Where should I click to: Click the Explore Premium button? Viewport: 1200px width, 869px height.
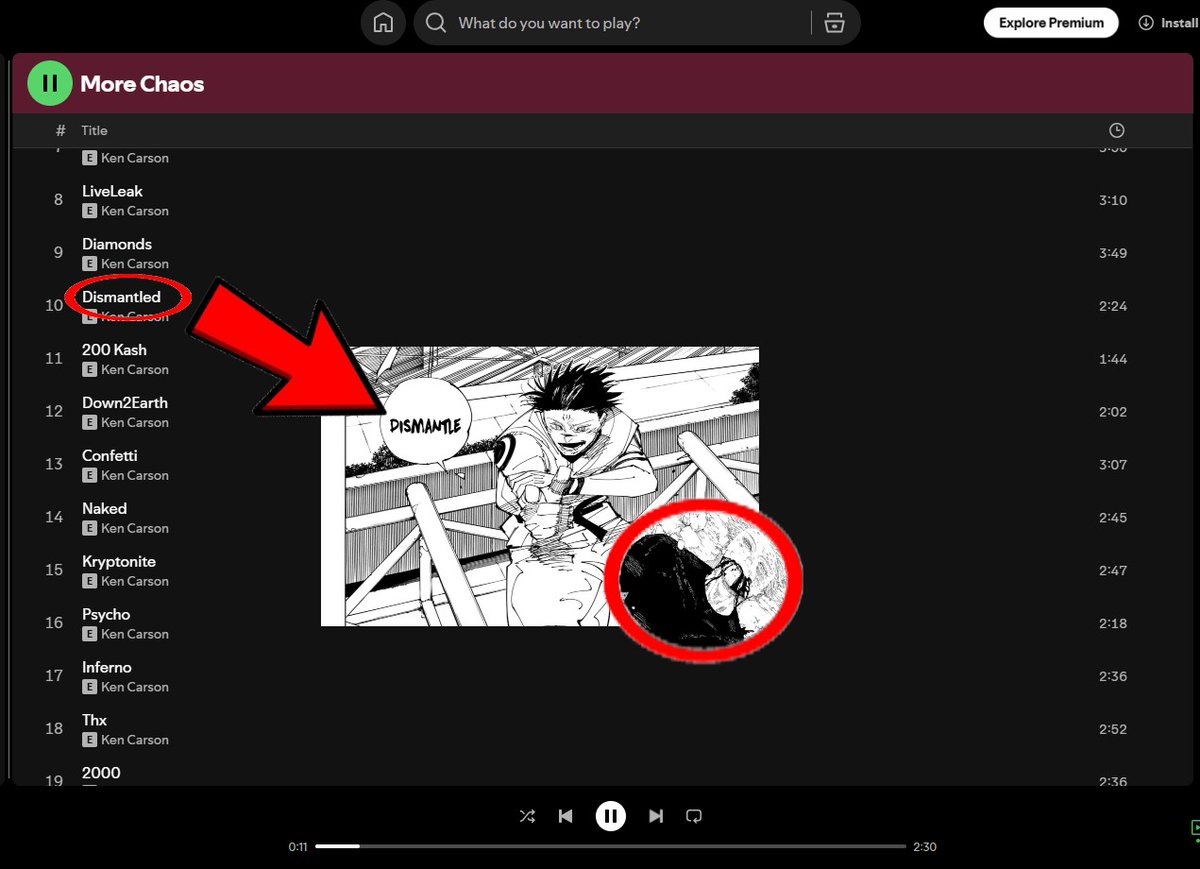(x=1051, y=23)
